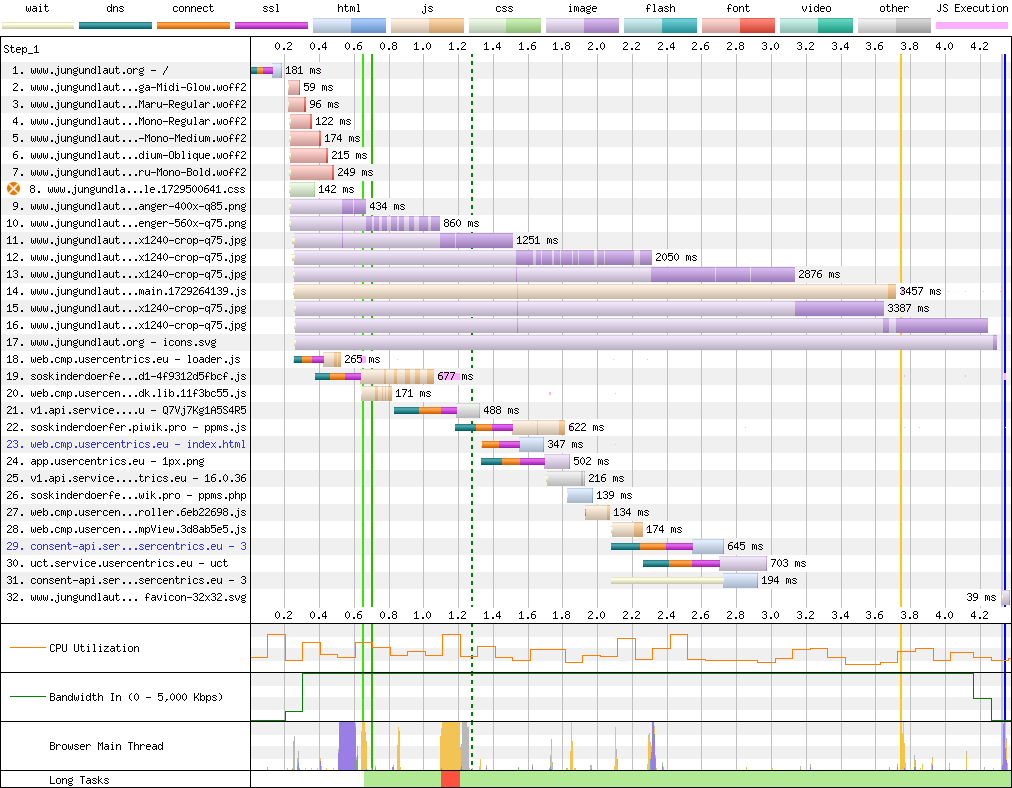Click the connect color swatch in the legend
1012x788 pixels.
point(193,26)
